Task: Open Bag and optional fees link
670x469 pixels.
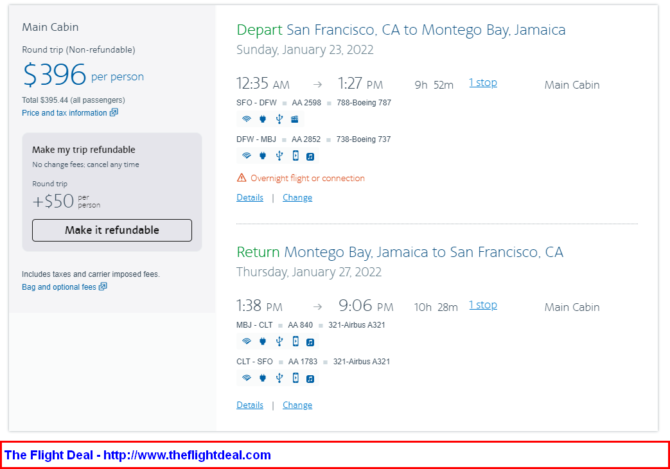Action: 59,287
